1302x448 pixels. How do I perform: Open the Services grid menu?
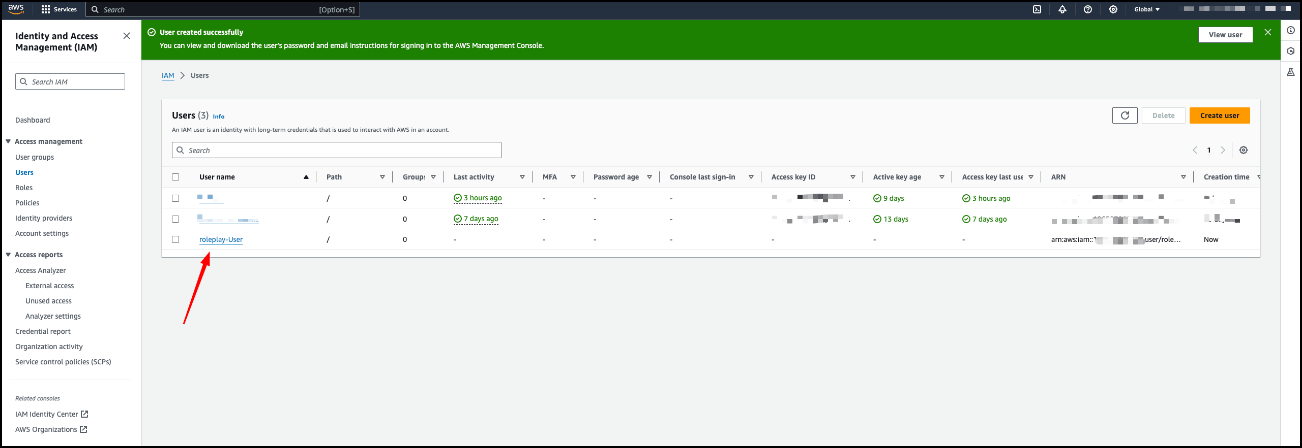59,9
